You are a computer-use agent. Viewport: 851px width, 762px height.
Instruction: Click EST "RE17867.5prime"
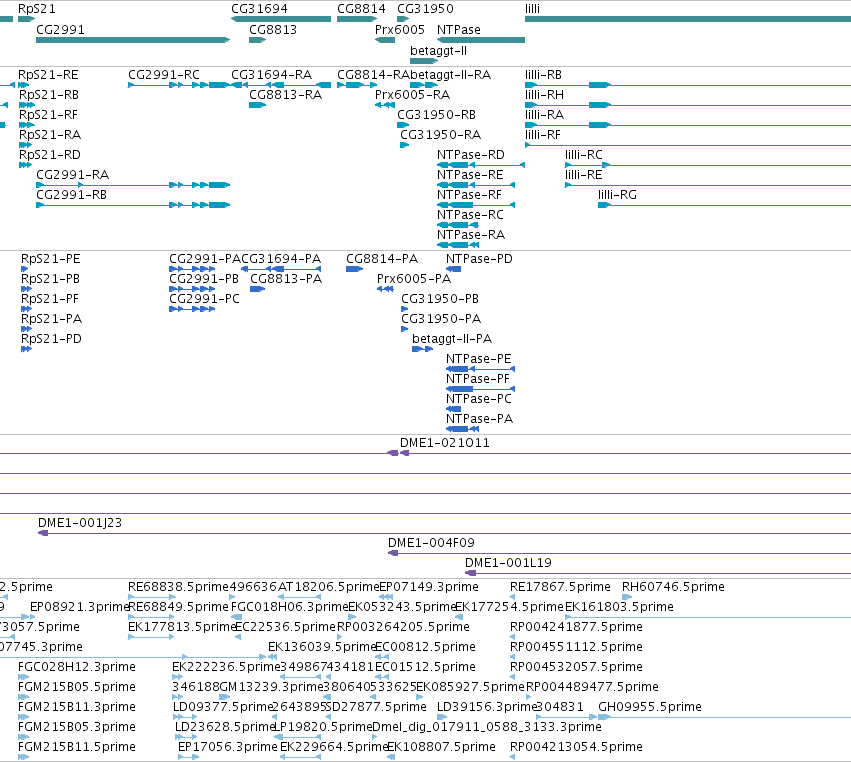[x=561, y=587]
